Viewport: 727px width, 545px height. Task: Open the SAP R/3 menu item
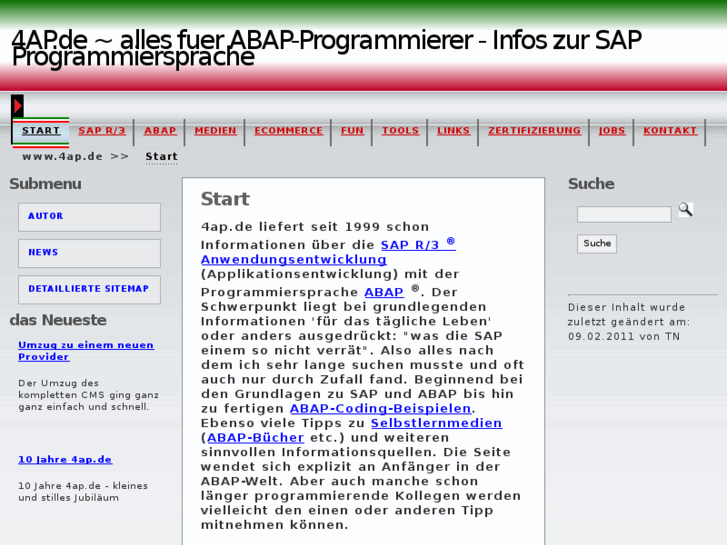click(102, 131)
